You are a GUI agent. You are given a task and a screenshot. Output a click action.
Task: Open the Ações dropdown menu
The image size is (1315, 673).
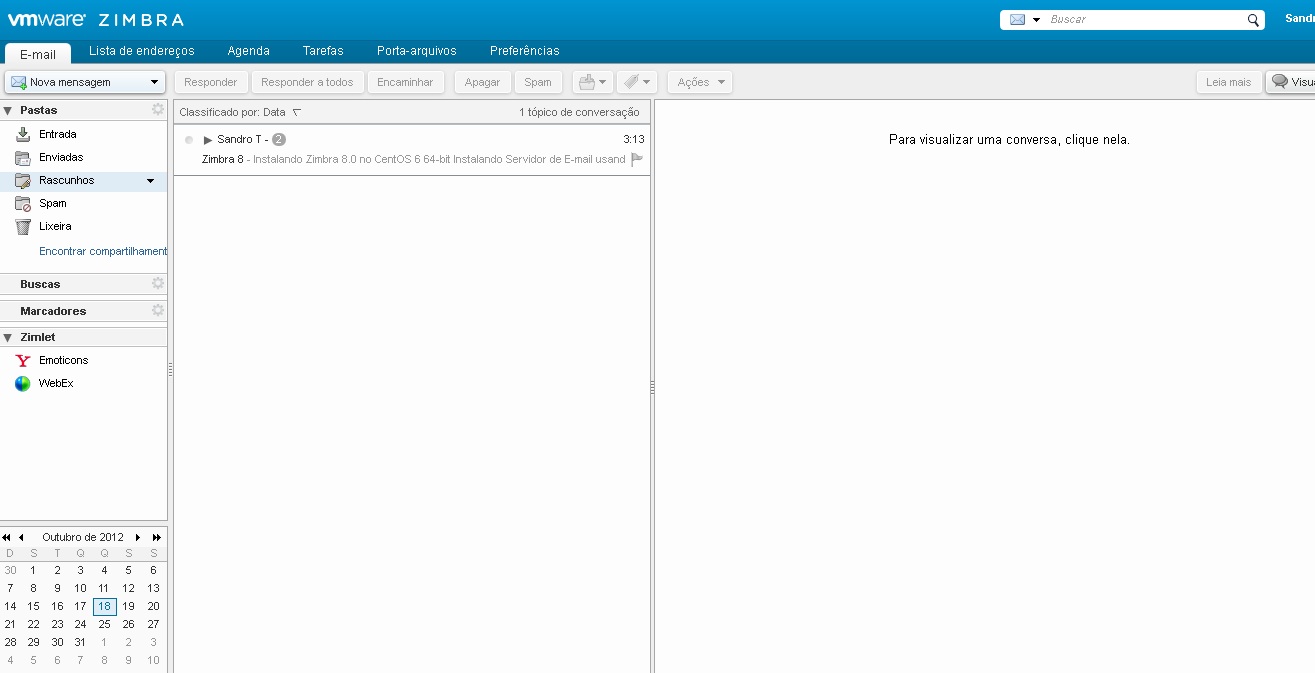click(699, 82)
